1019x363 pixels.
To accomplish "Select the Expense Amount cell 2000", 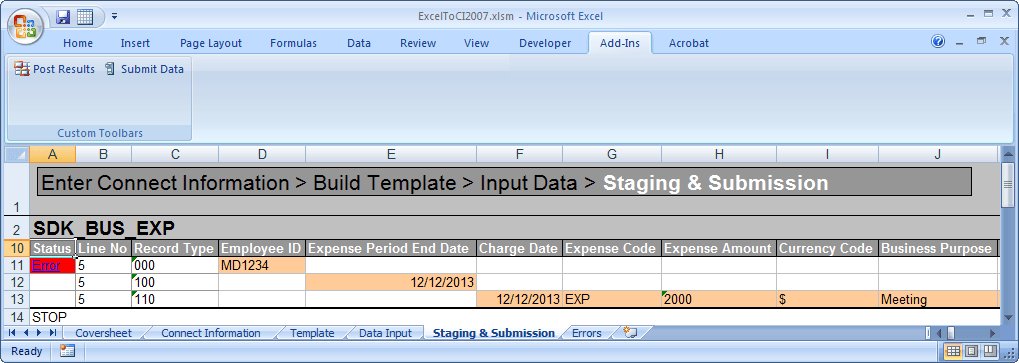I will pyautogui.click(x=719, y=299).
